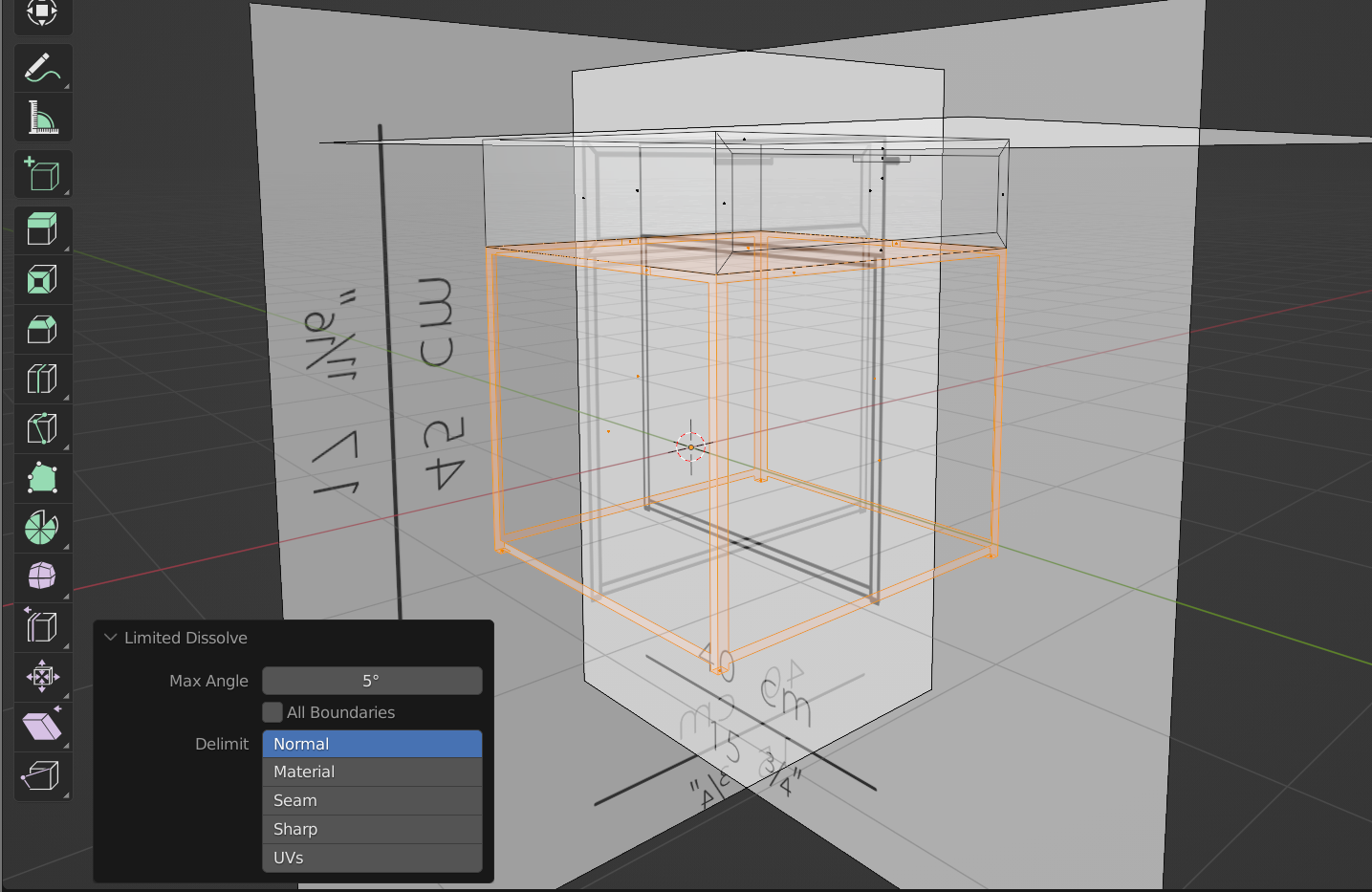Toggle the Seam delimit option
This screenshot has height=892, width=1372.
[x=372, y=801]
